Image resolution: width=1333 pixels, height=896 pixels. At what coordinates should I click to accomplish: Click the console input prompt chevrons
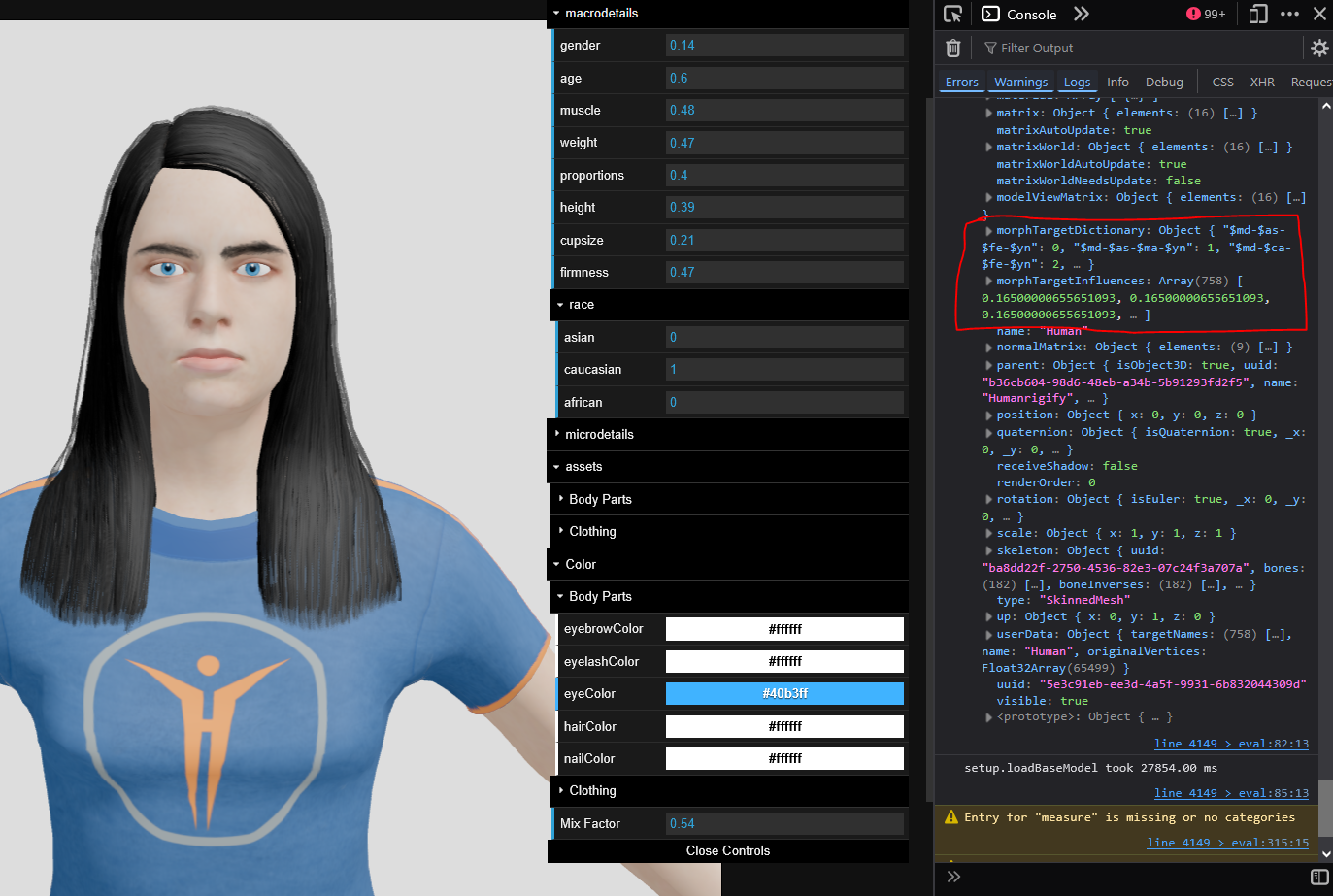(953, 877)
